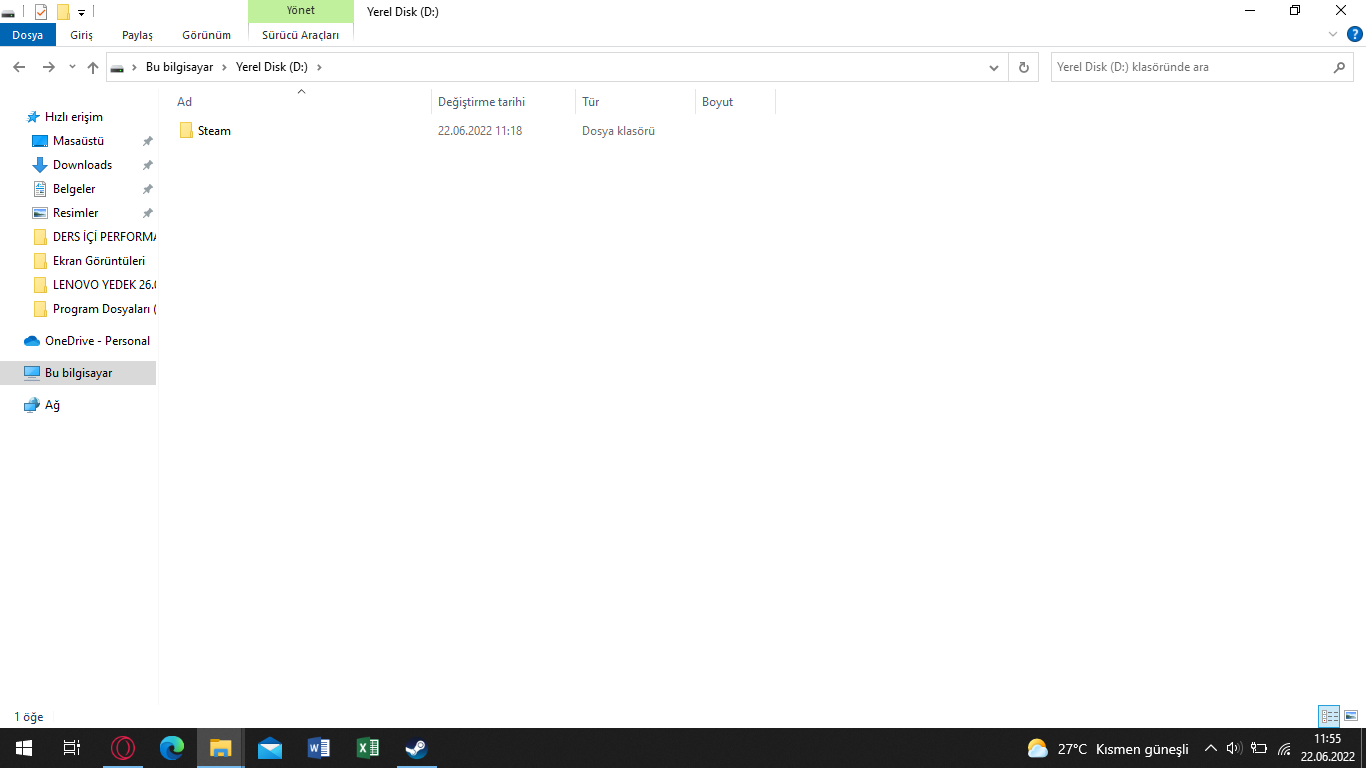Launch Opera from the taskbar
This screenshot has width=1366, height=768.
pos(123,748)
